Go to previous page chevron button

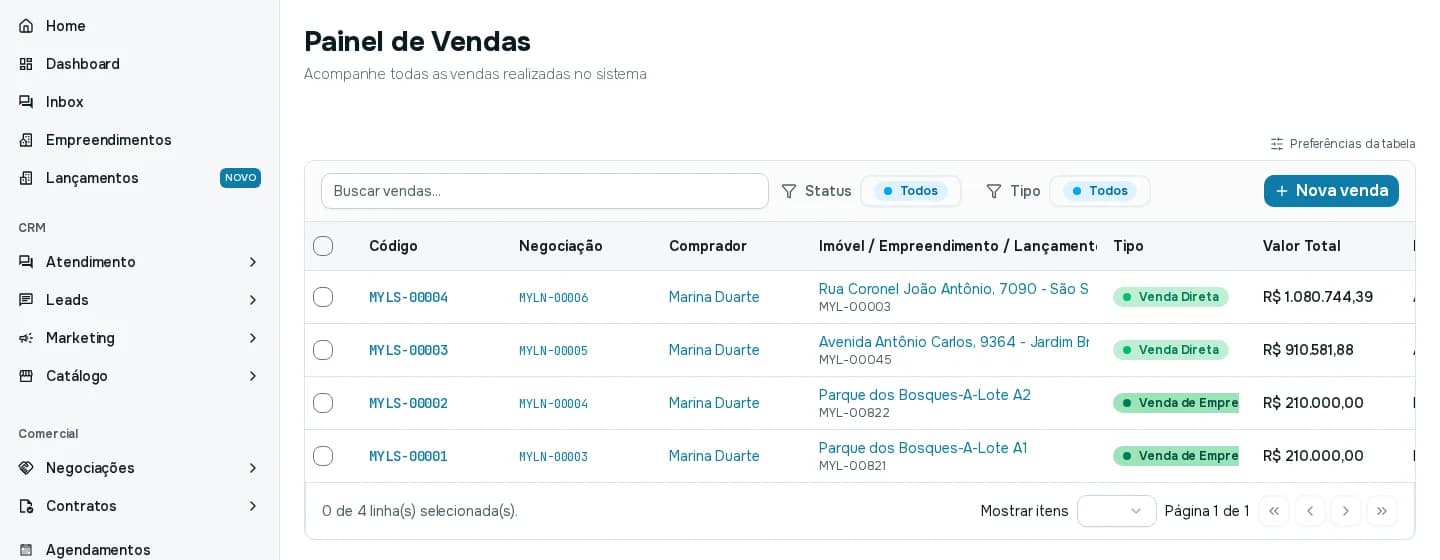pos(1310,511)
